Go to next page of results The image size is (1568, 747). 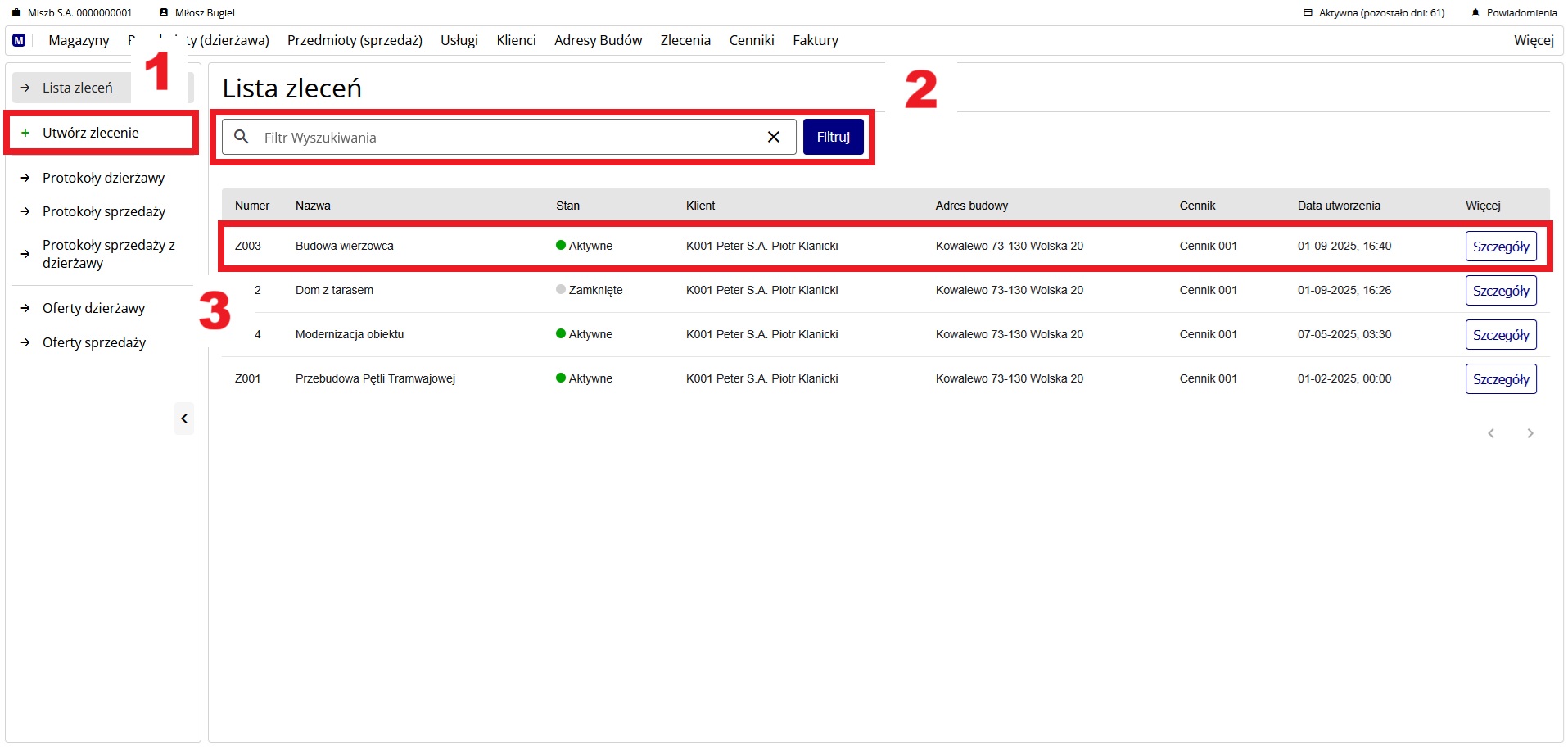tap(1530, 433)
